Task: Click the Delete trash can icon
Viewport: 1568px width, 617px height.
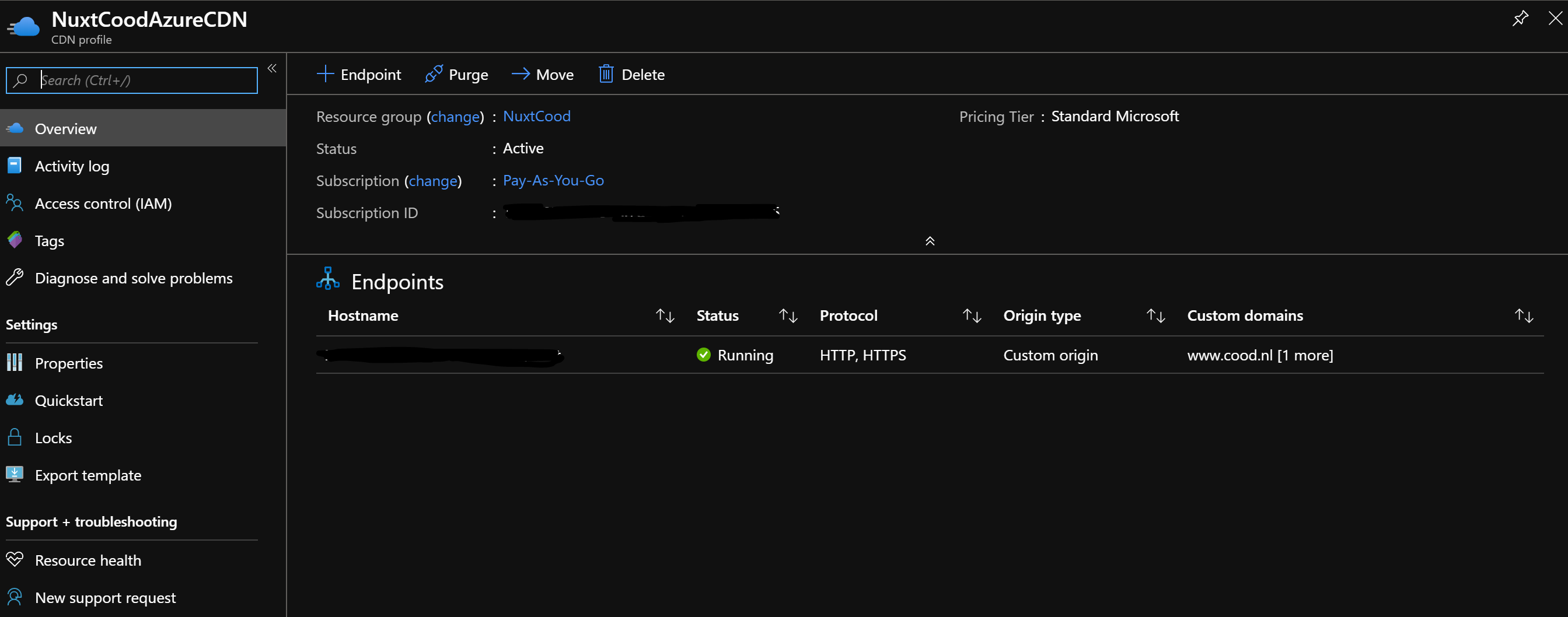Action: coord(606,74)
